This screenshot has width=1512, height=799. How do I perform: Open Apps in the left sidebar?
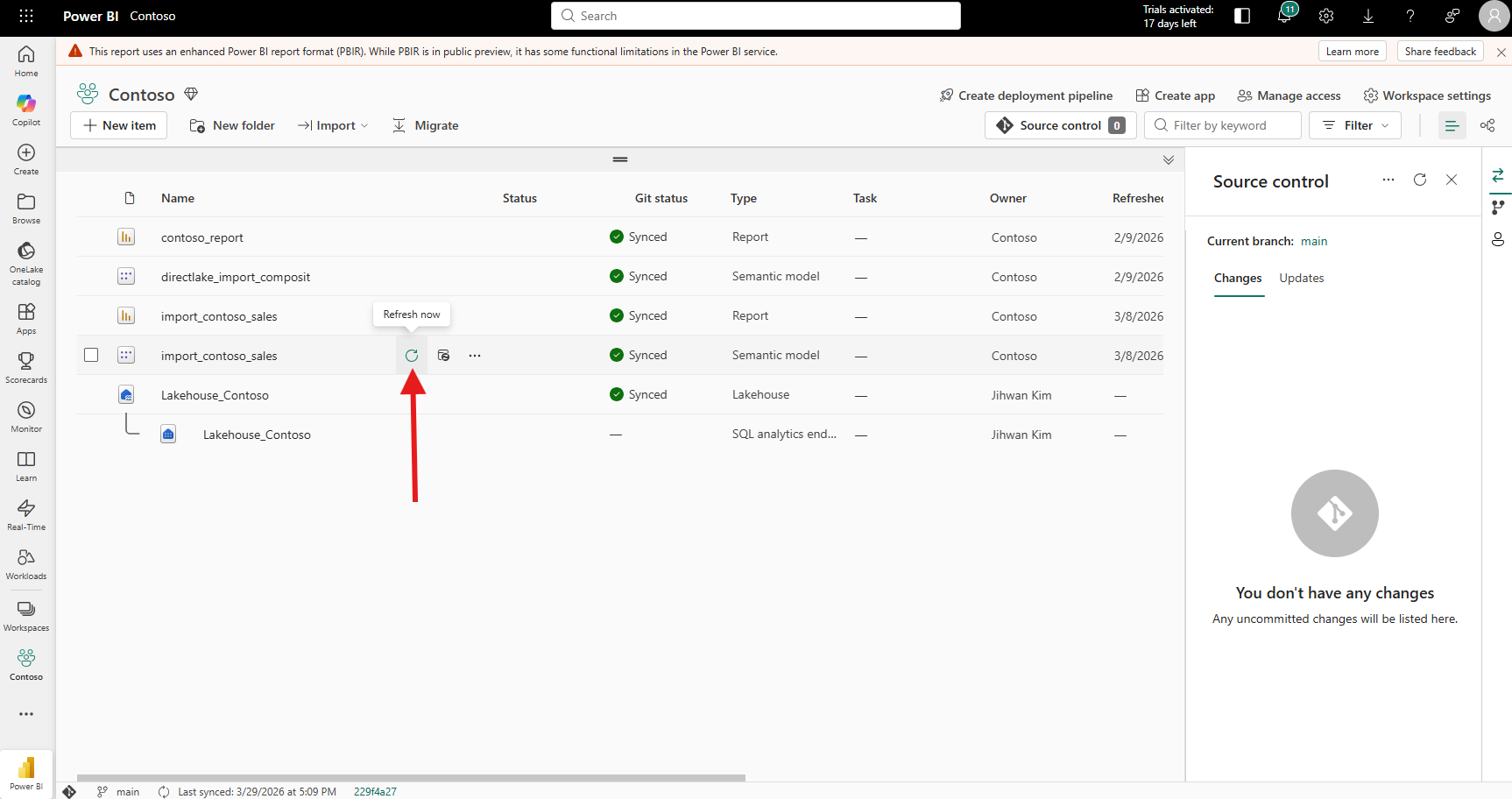pos(26,318)
